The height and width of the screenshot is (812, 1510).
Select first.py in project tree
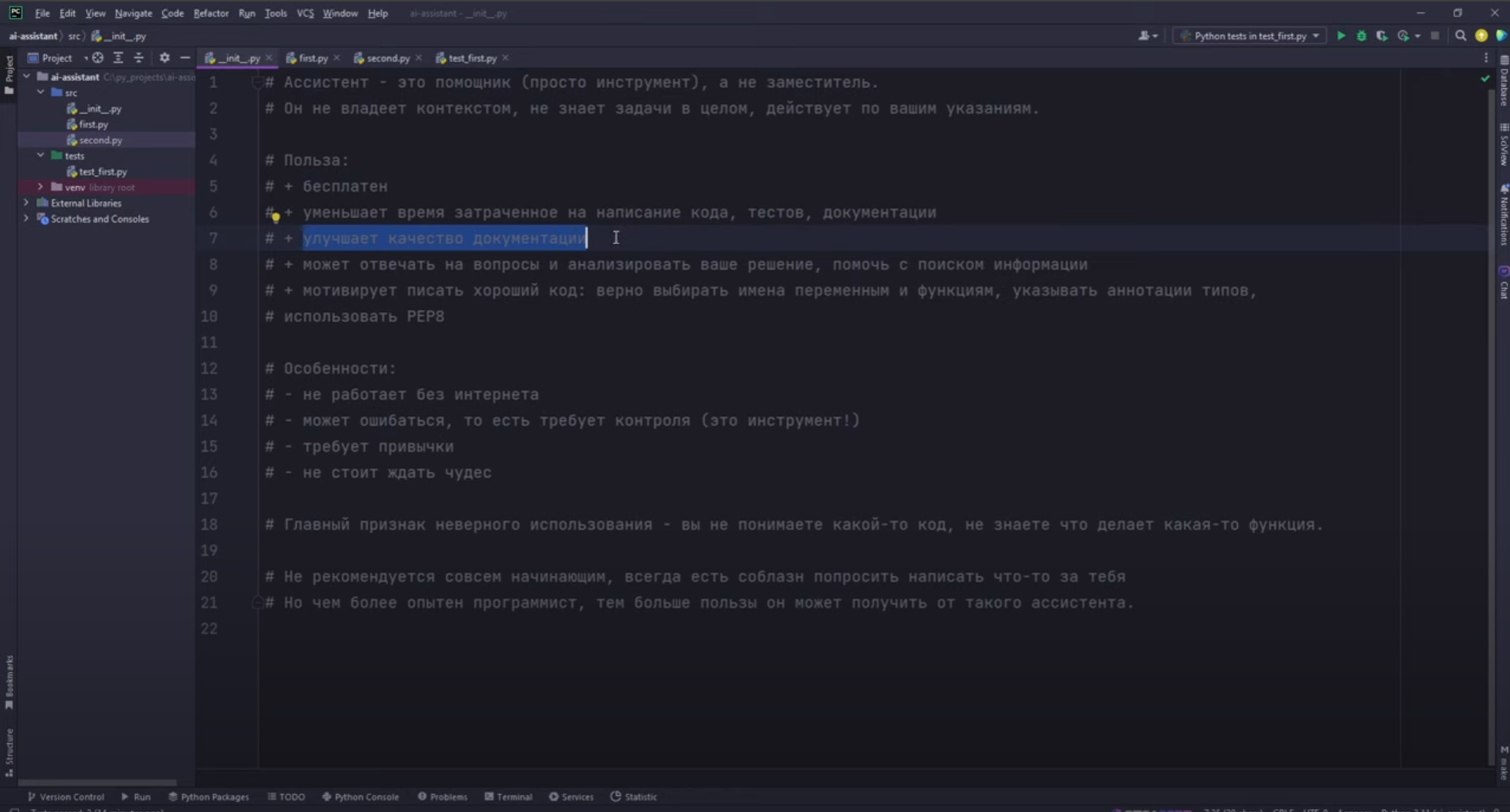(93, 124)
